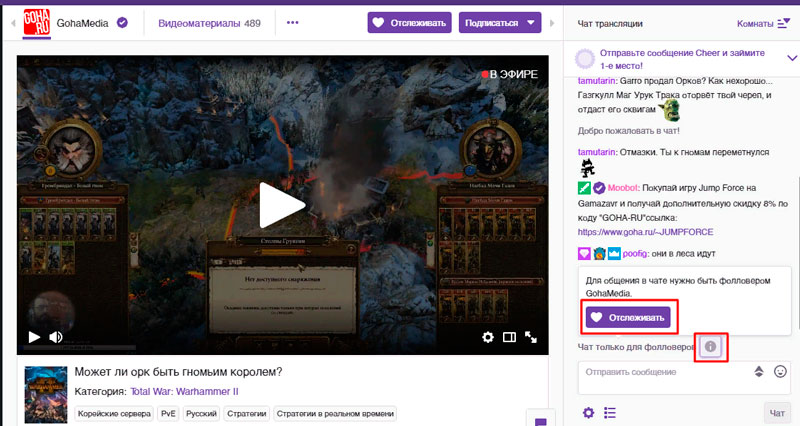Click Moobot's purple verified badge
The width and height of the screenshot is (800, 426).
[599, 188]
